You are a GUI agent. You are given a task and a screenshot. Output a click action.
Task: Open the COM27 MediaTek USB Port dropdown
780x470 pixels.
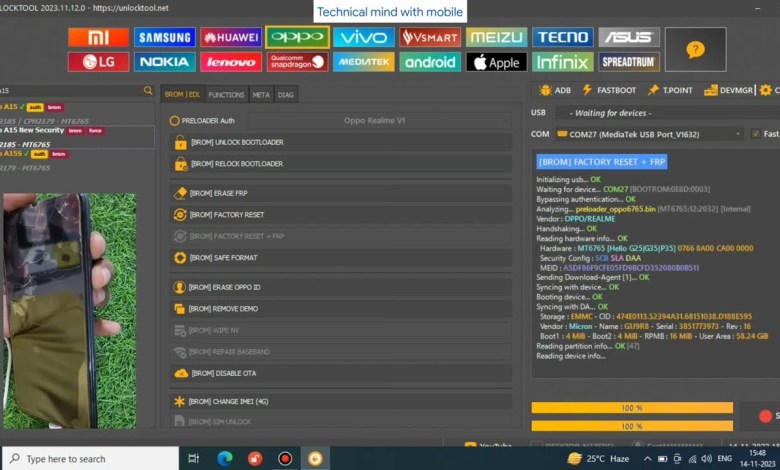click(x=650, y=134)
